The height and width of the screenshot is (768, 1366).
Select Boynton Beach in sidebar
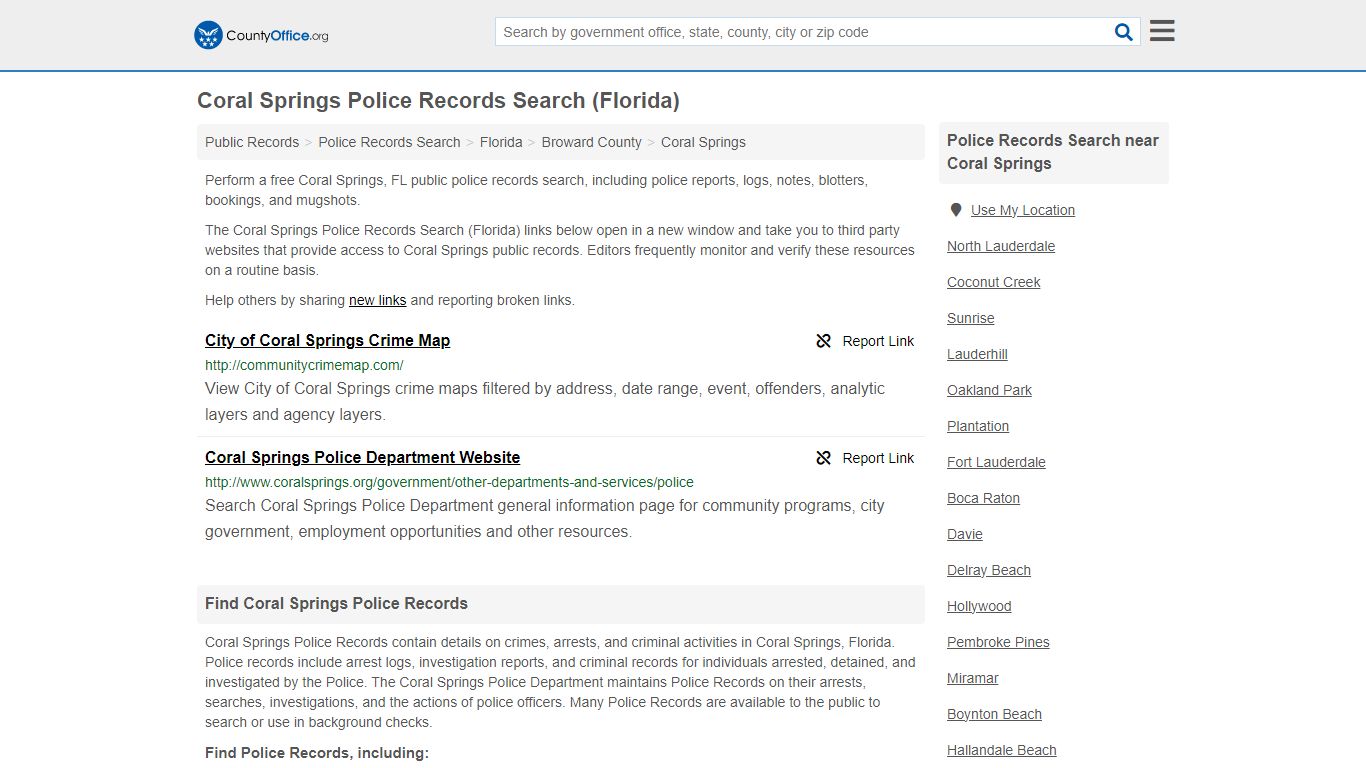coord(994,714)
